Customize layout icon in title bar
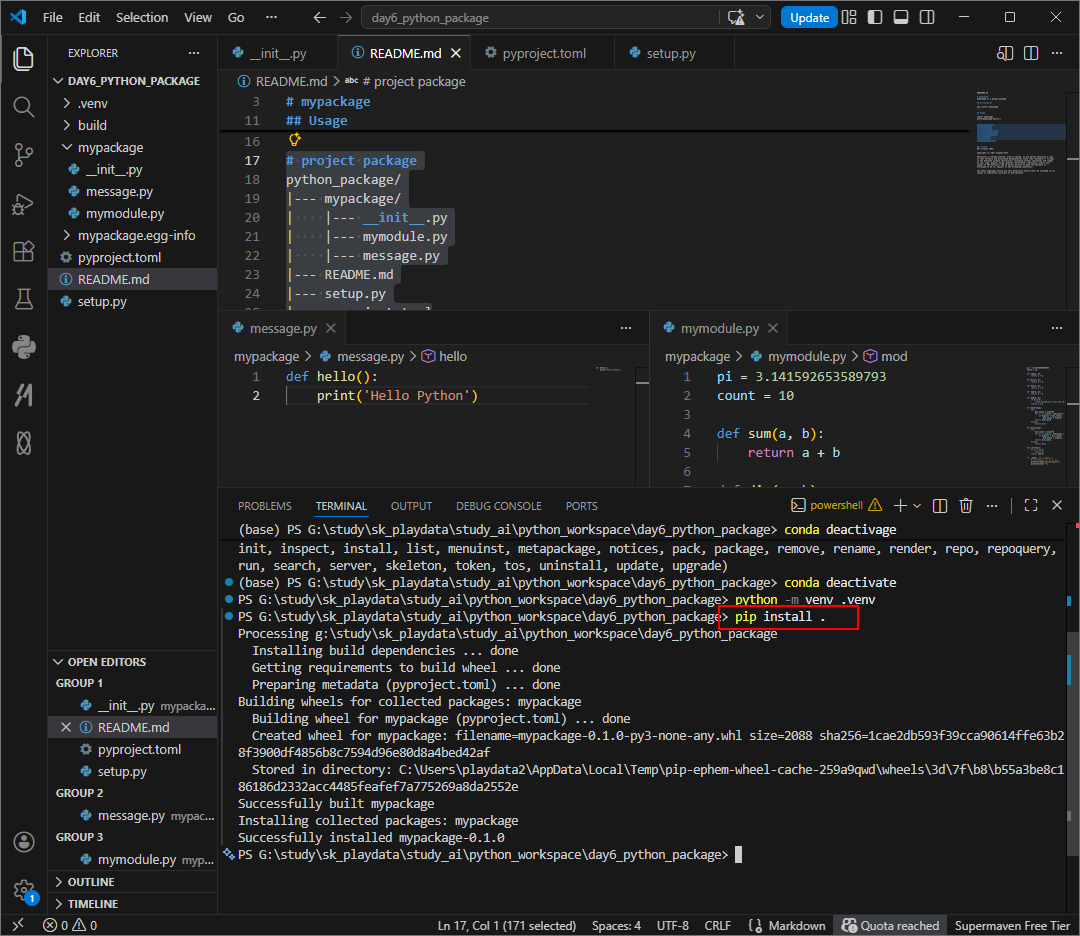Screen dimensions: 1080x936 point(849,17)
